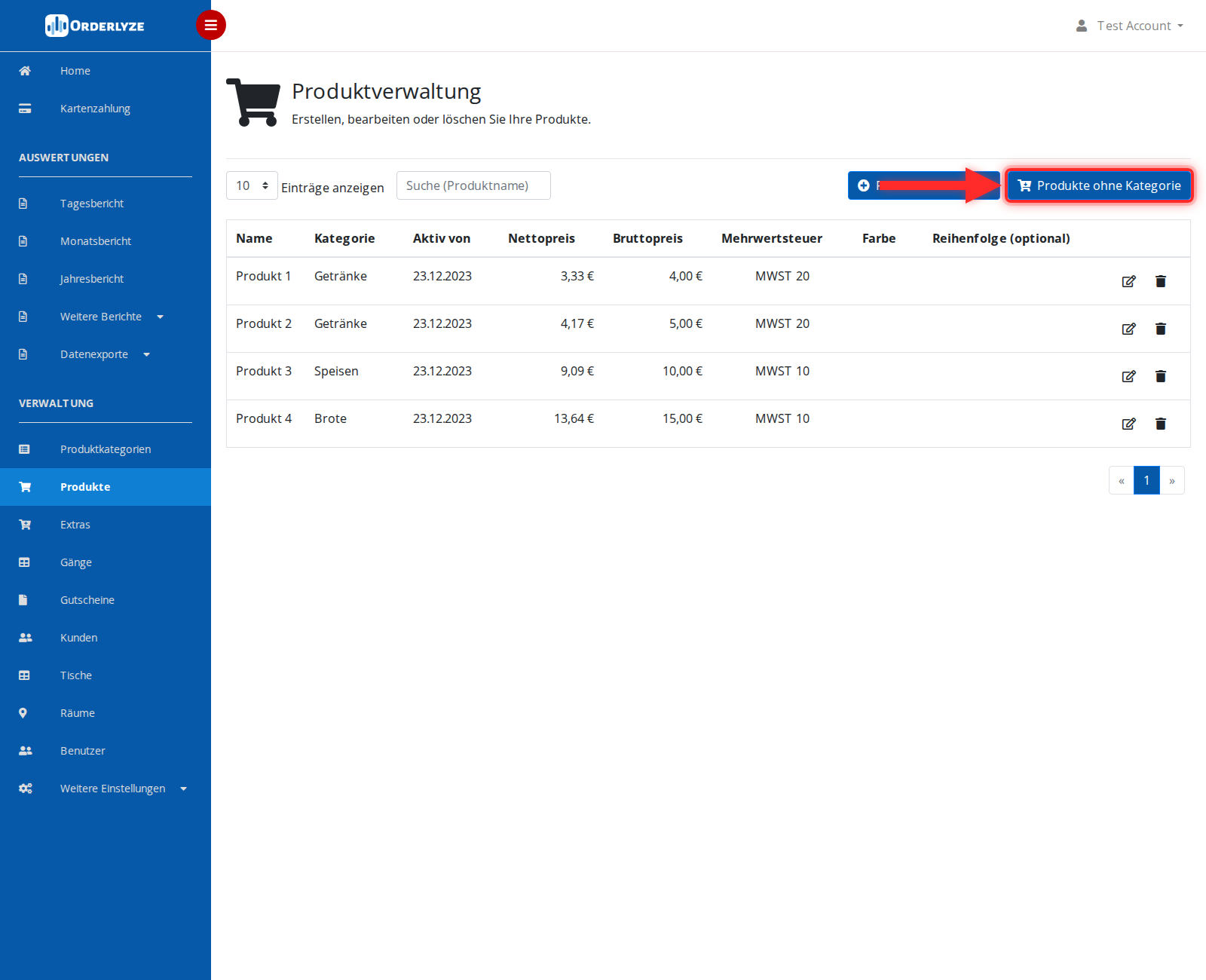
Task: Edit Produkt 1 with pencil icon
Action: coord(1128,281)
